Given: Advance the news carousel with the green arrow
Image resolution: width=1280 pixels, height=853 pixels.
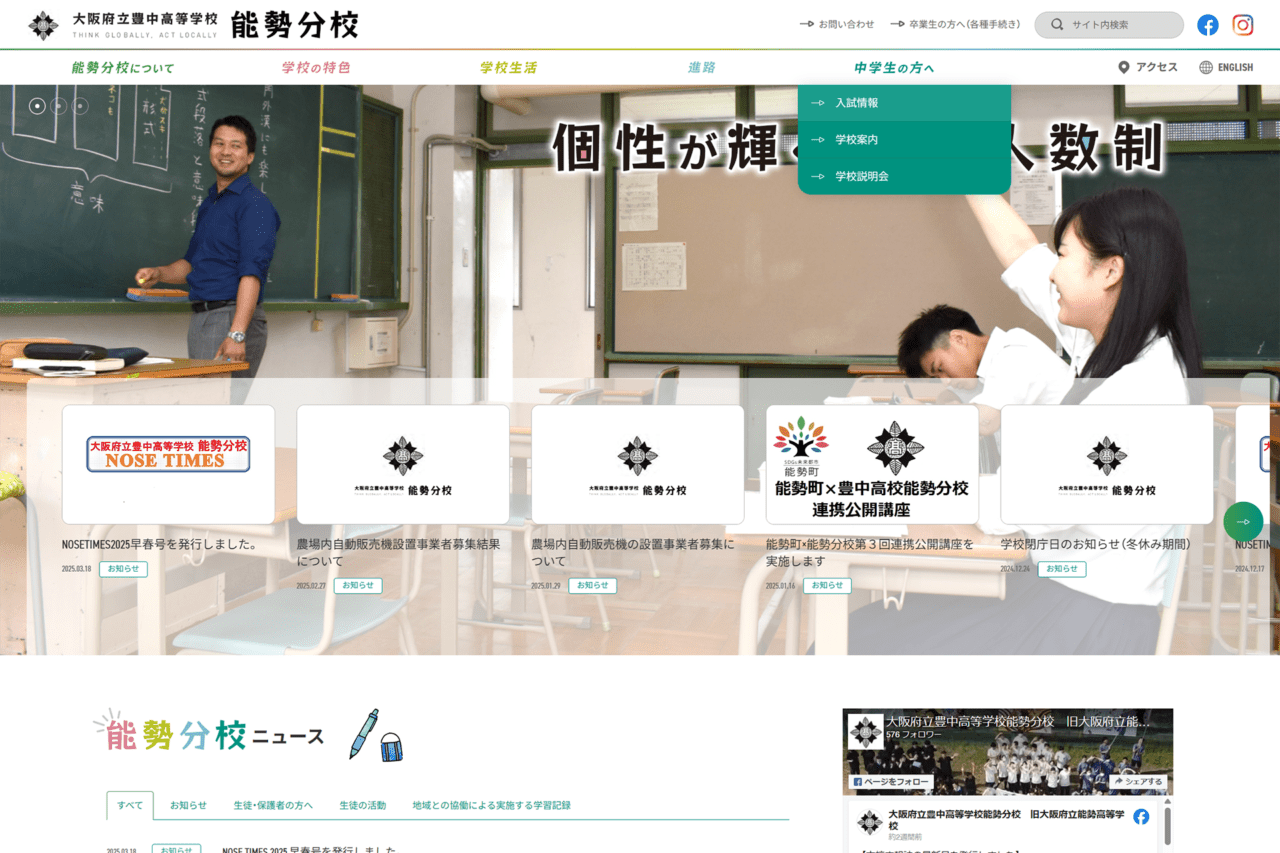Looking at the screenshot, I should coord(1242,521).
